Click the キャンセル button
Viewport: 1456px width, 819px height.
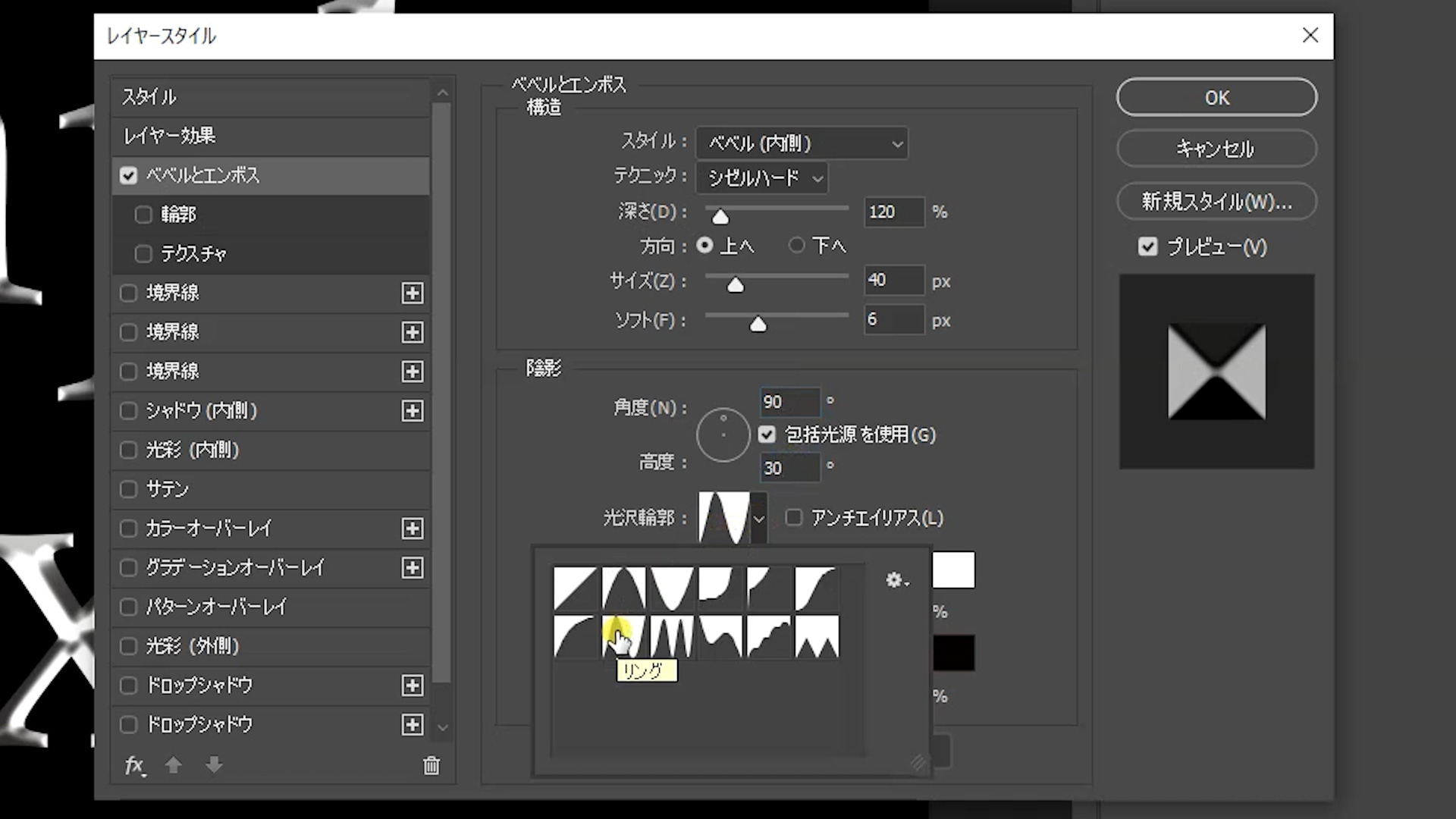click(x=1216, y=149)
